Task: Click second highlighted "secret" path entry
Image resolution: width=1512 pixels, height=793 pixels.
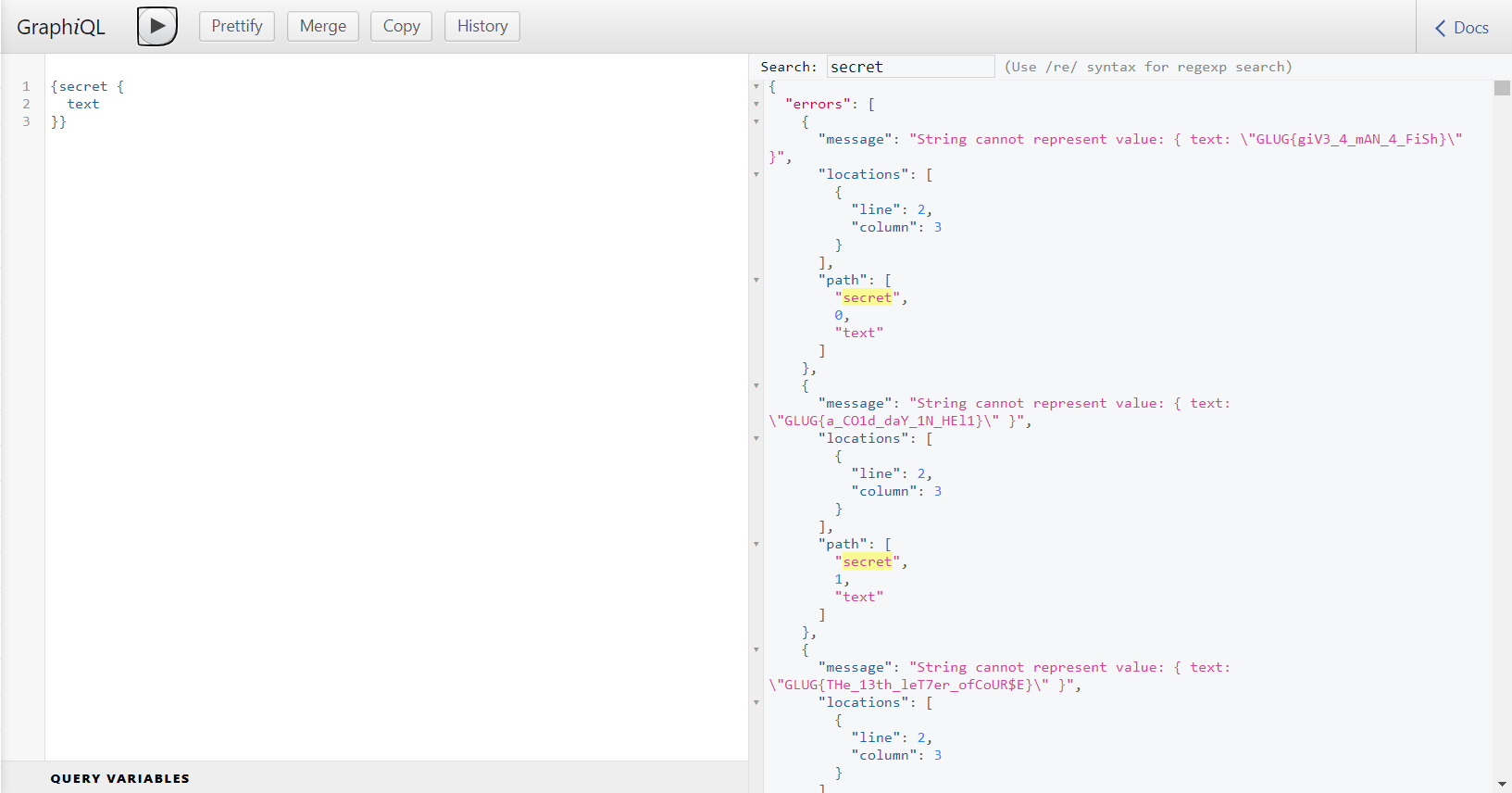Action: [x=868, y=561]
